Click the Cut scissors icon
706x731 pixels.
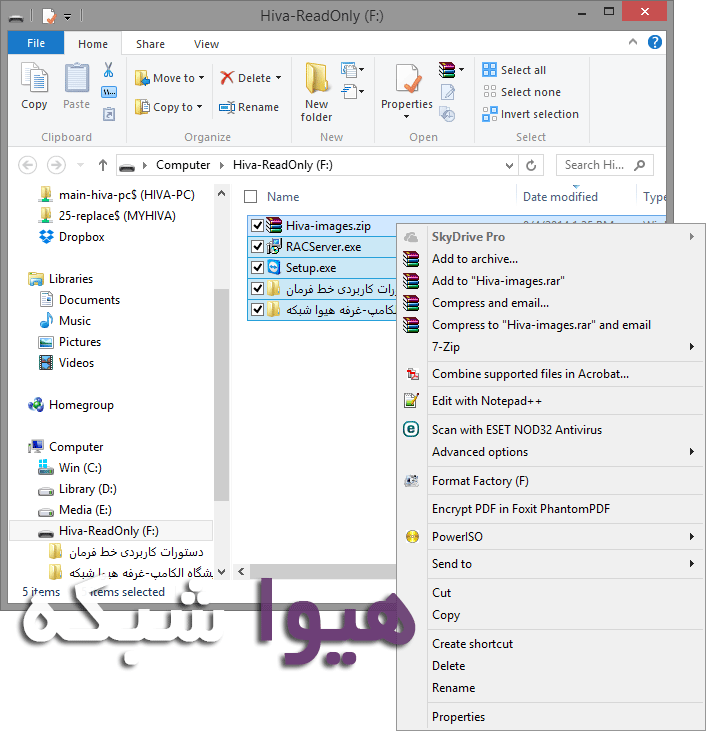[x=109, y=69]
